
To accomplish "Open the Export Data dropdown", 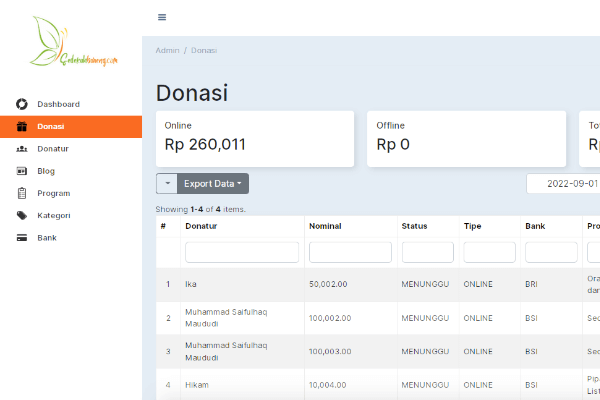I will point(213,184).
